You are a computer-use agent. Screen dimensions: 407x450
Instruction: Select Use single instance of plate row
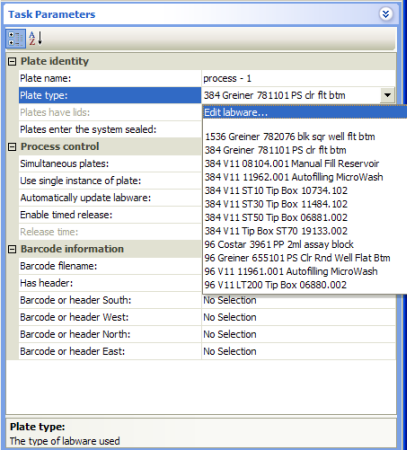pyautogui.click(x=110, y=181)
